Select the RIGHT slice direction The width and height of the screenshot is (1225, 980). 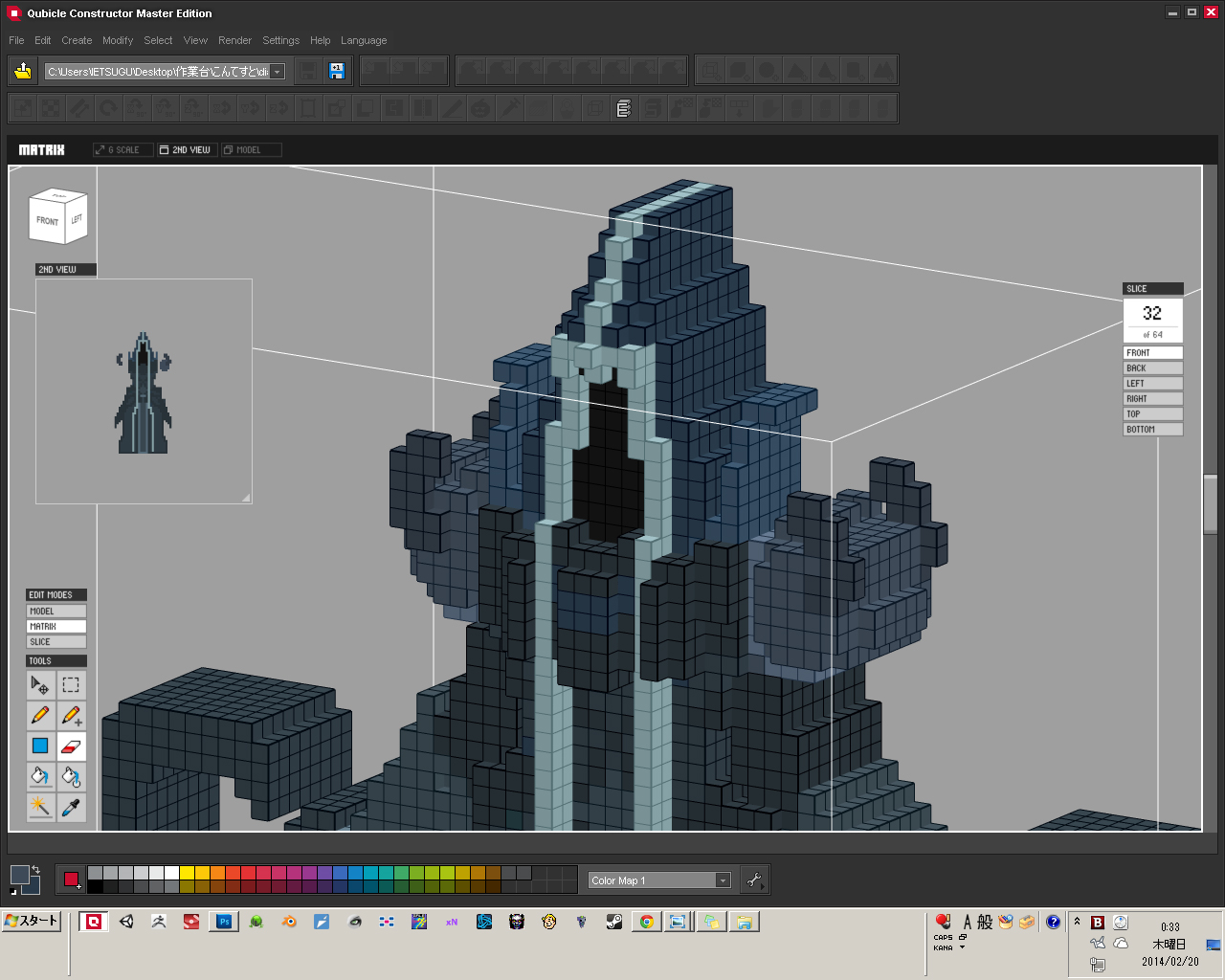tap(1153, 399)
